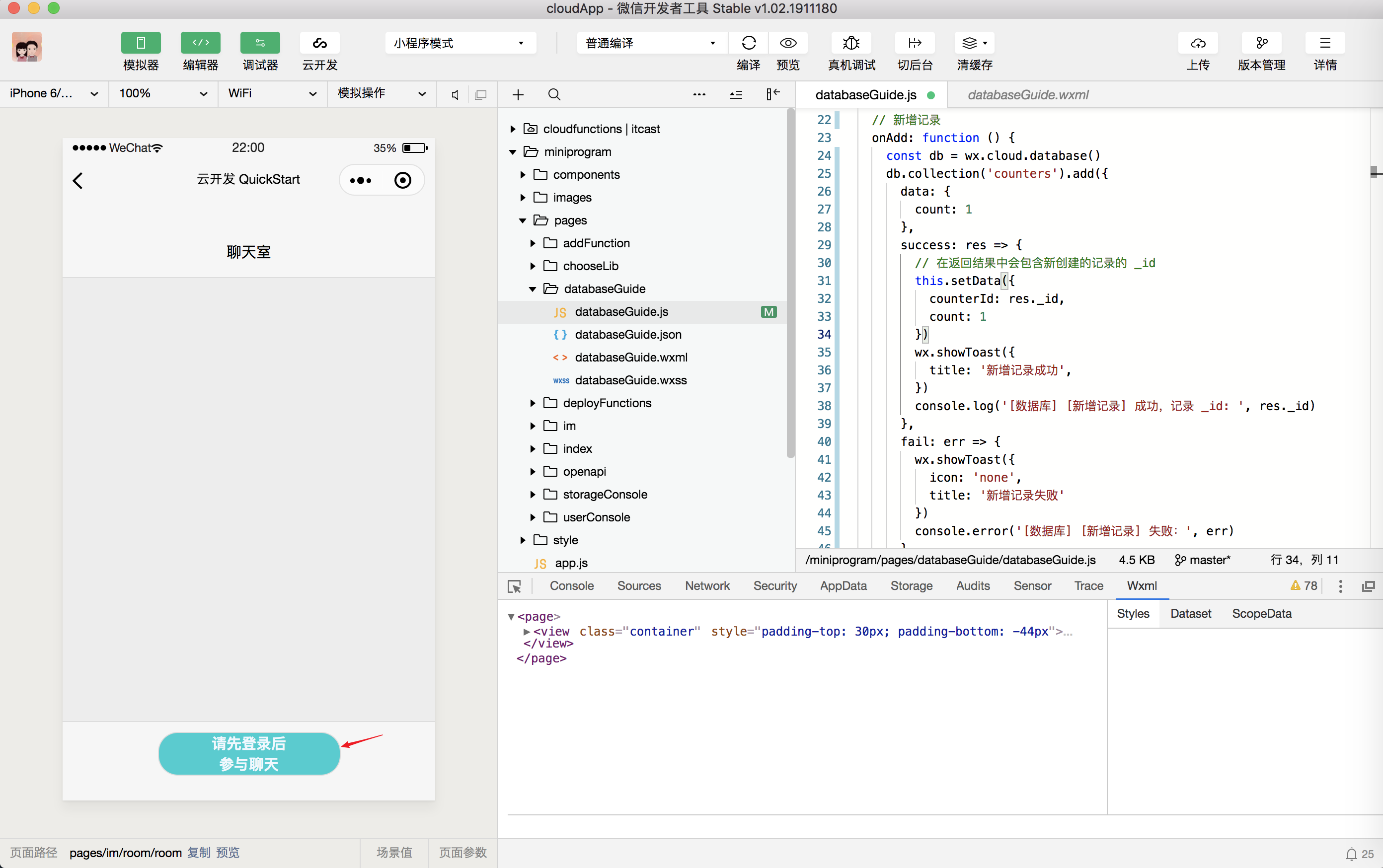Open the mini program mode dropdown
This screenshot has height=868, width=1383.
coord(461,43)
